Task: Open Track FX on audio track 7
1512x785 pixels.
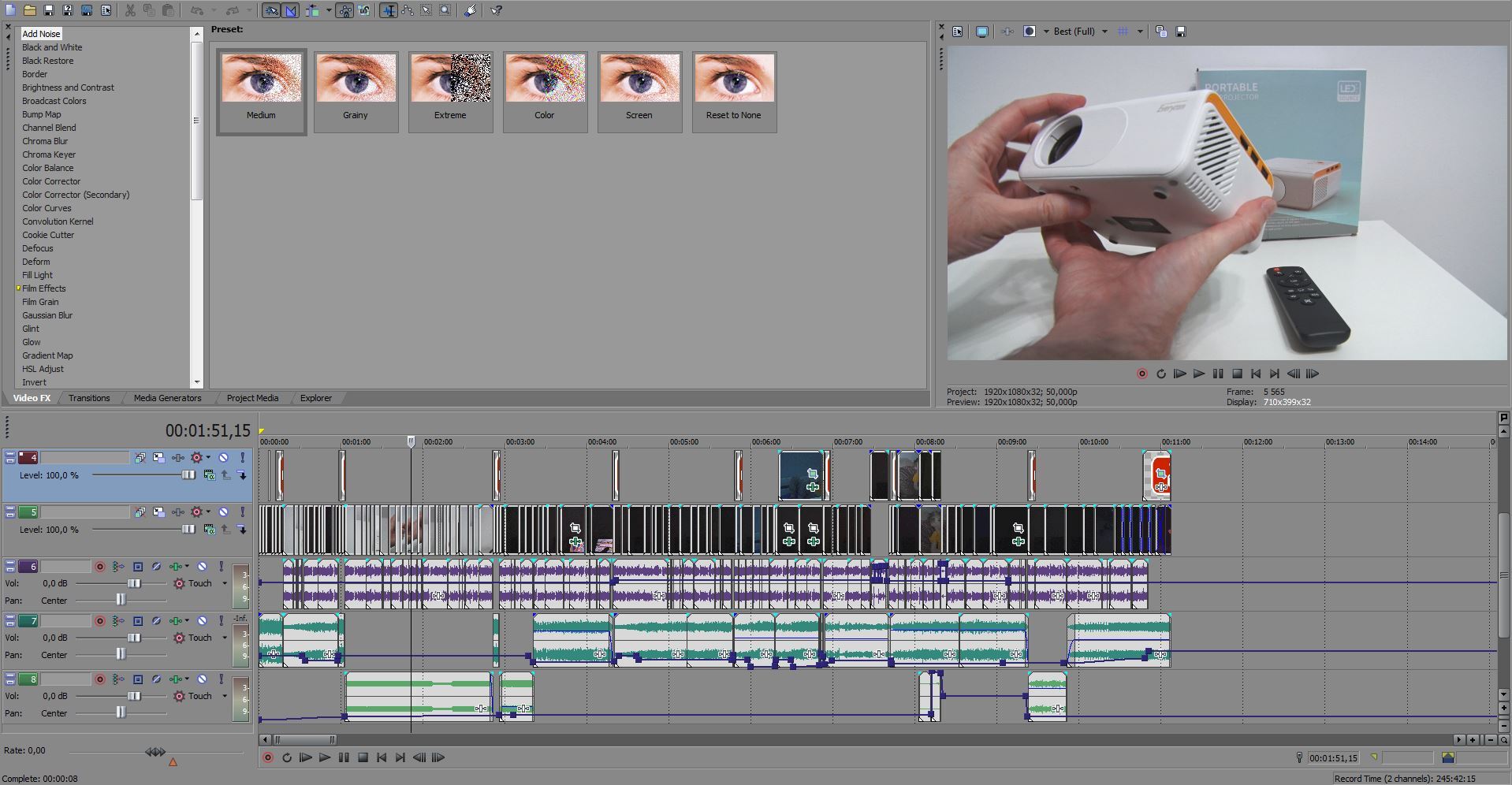Action: pyautogui.click(x=176, y=621)
